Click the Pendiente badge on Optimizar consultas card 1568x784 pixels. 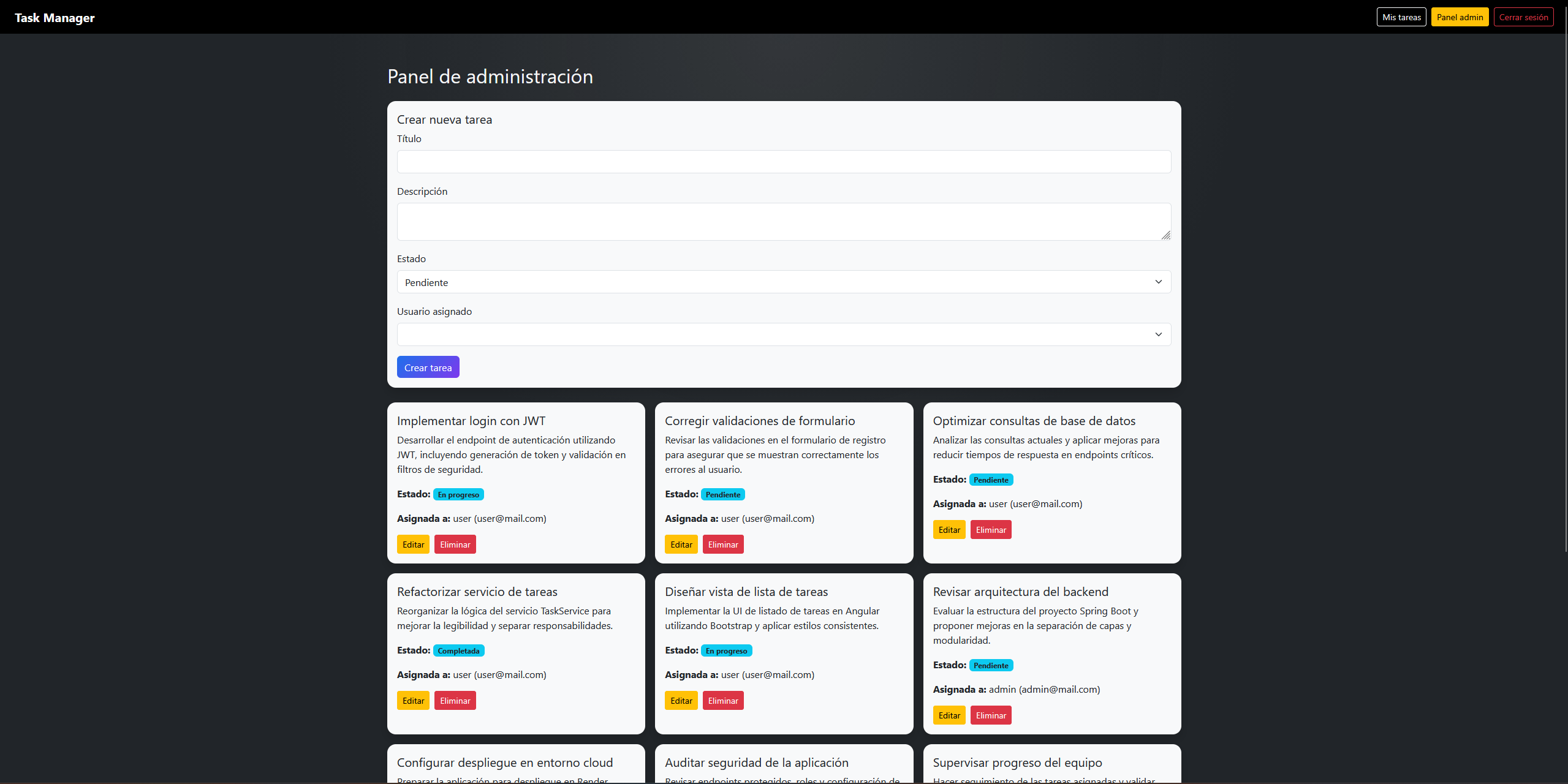[x=991, y=480]
